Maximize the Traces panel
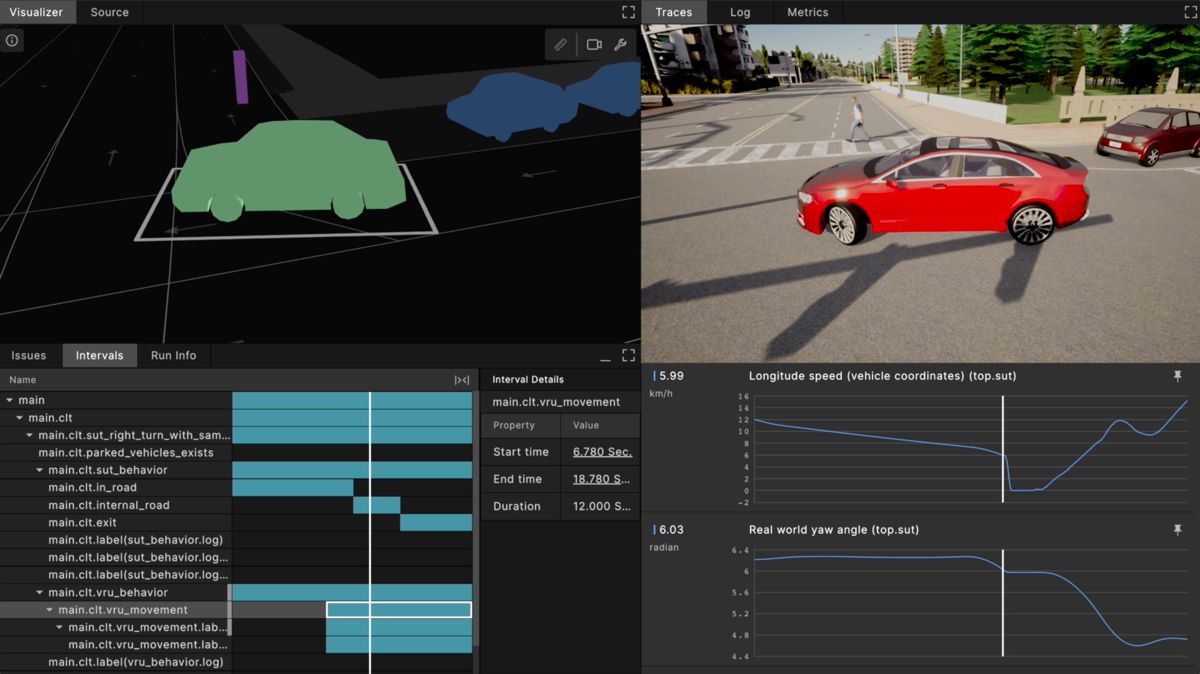Image resolution: width=1200 pixels, height=674 pixels. pos(1190,12)
